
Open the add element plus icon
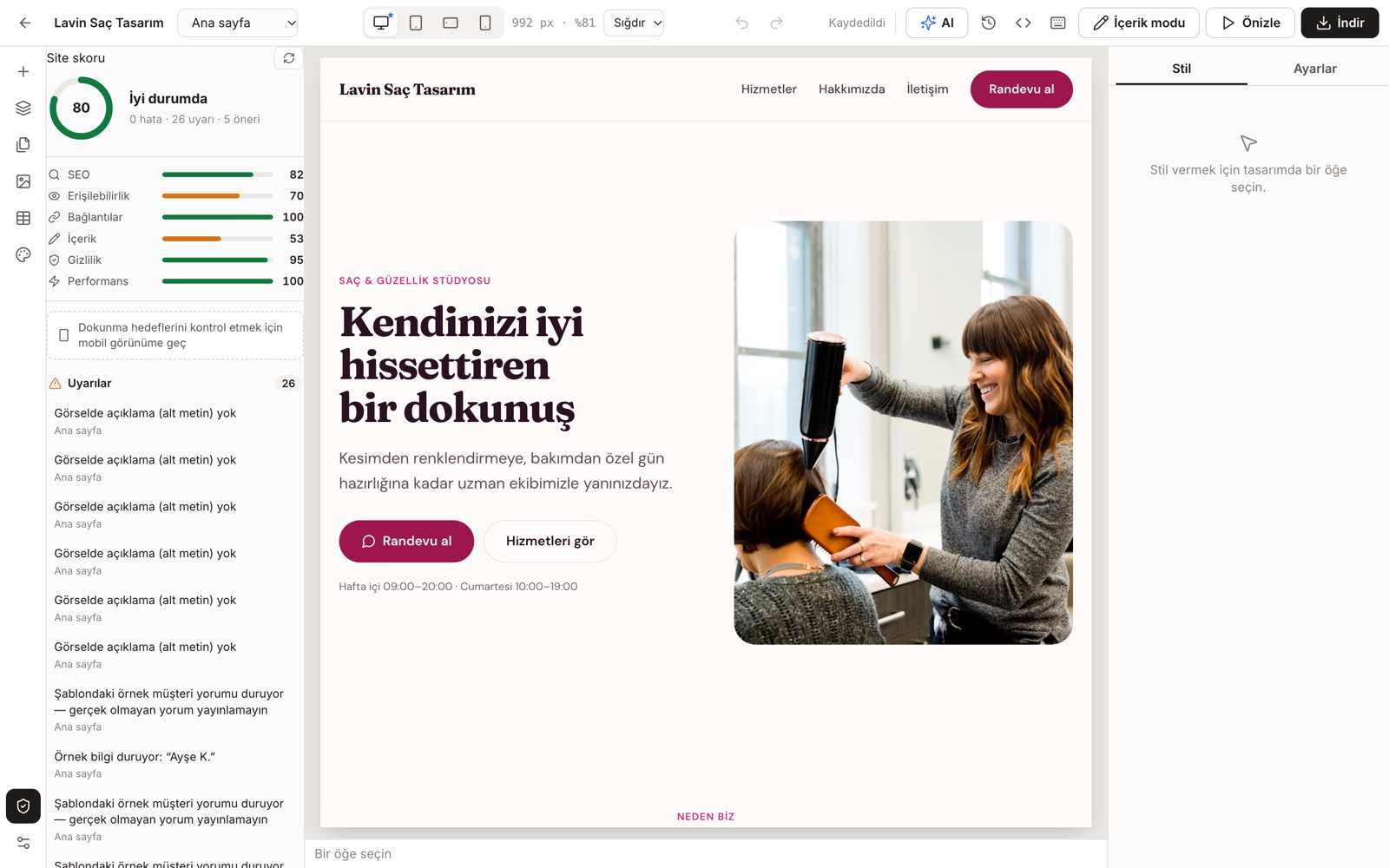click(23, 71)
